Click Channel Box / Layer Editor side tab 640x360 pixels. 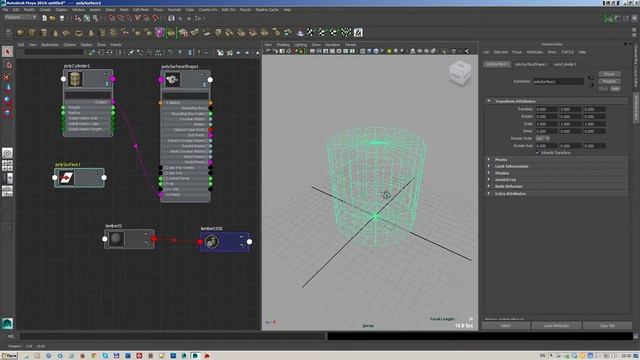[x=636, y=66]
